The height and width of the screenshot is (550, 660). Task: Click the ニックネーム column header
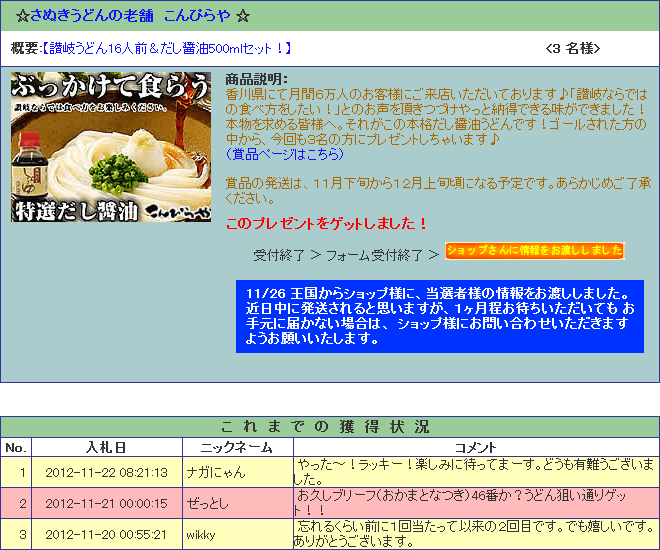tap(238, 447)
